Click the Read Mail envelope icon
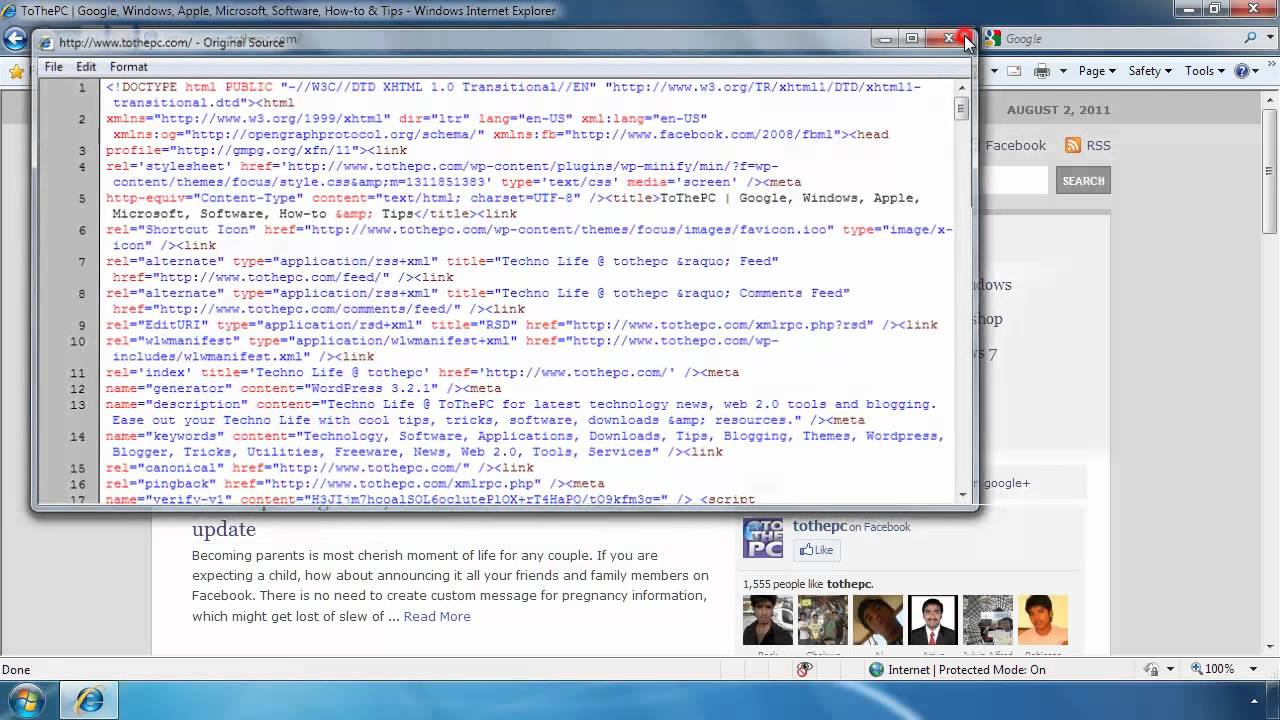Image resolution: width=1280 pixels, height=720 pixels. tap(1014, 71)
